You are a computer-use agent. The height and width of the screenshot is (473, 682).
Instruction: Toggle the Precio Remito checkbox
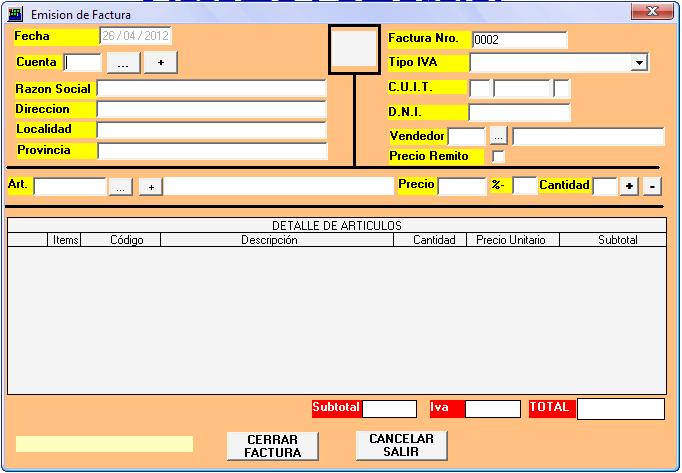click(498, 156)
